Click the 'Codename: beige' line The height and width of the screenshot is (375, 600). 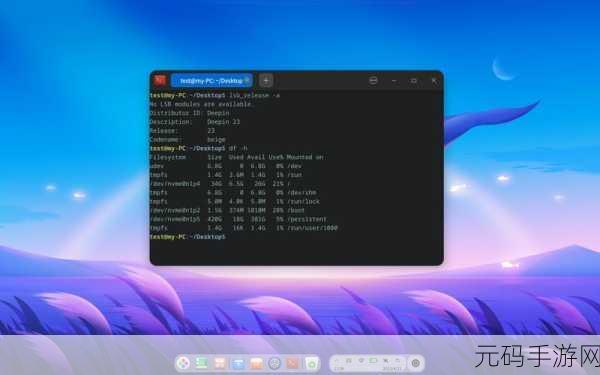(188, 140)
